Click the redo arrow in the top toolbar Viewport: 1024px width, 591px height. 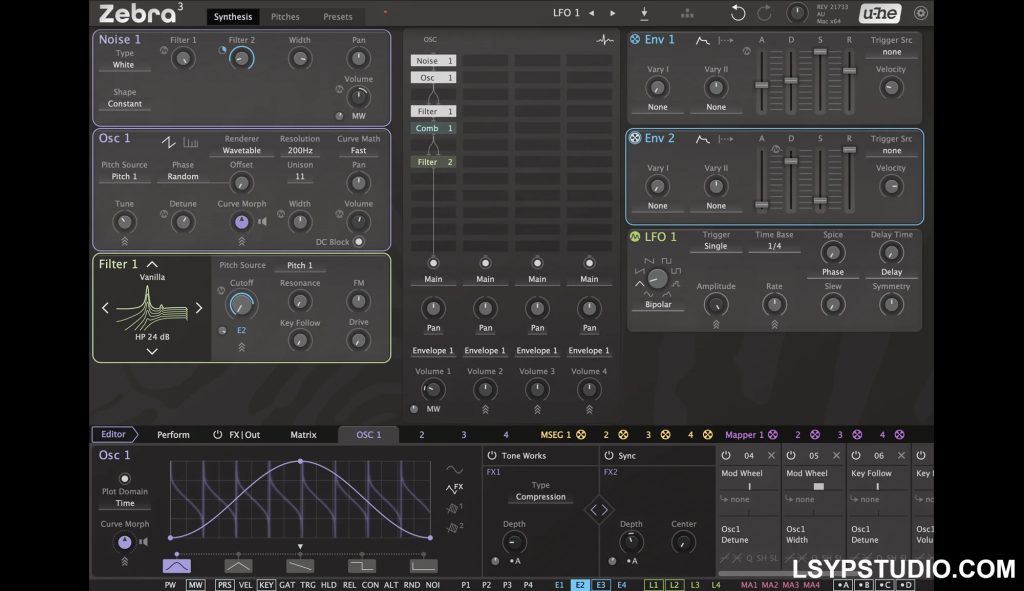(x=765, y=13)
